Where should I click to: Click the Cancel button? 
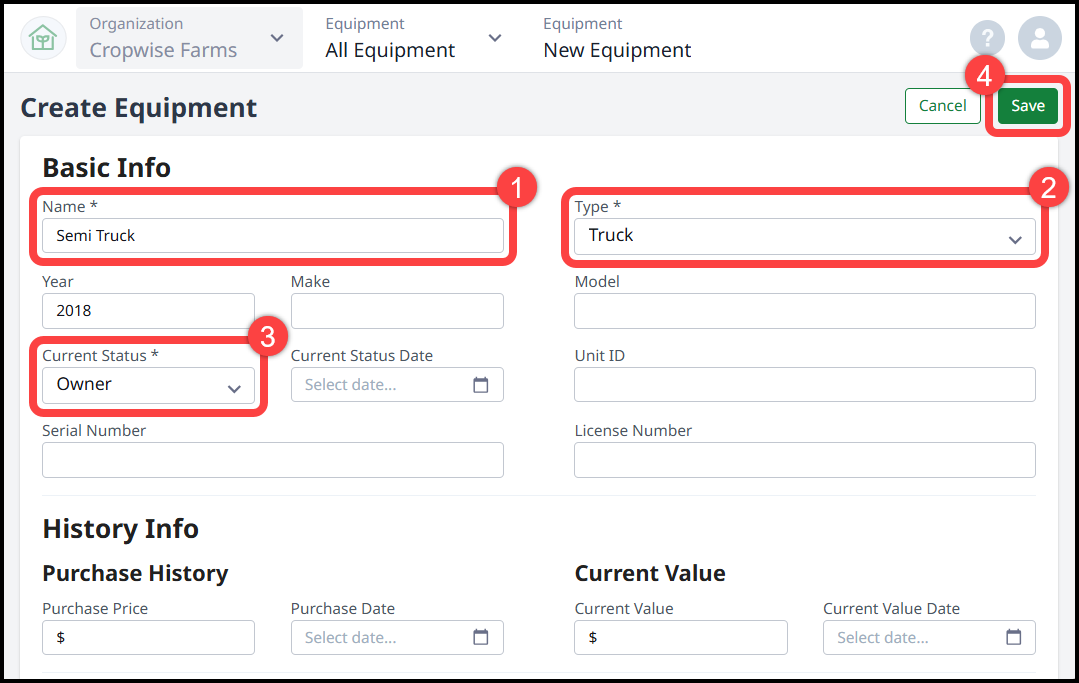point(942,106)
